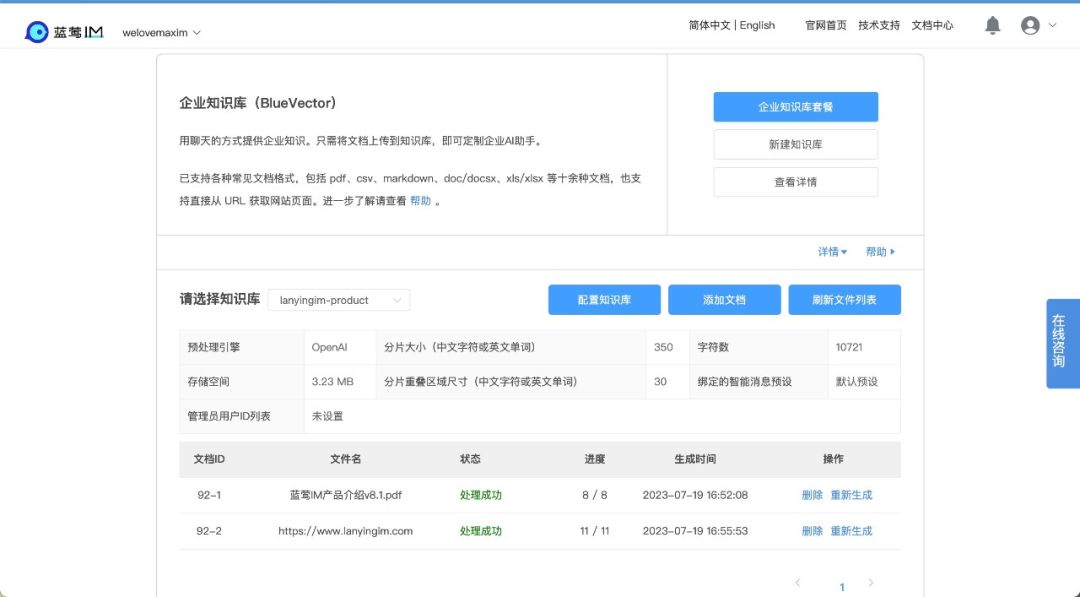Click 配置知识库 button
The height and width of the screenshot is (597, 1080).
[604, 300]
